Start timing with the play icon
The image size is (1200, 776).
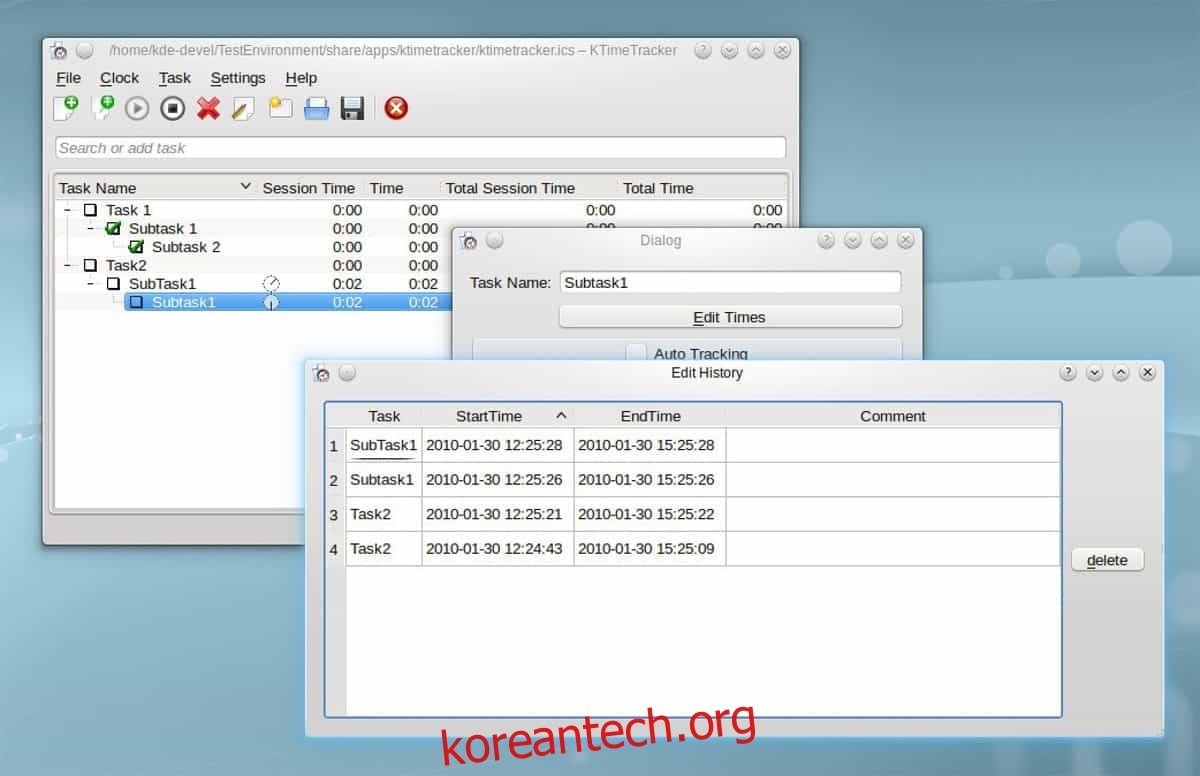click(137, 109)
